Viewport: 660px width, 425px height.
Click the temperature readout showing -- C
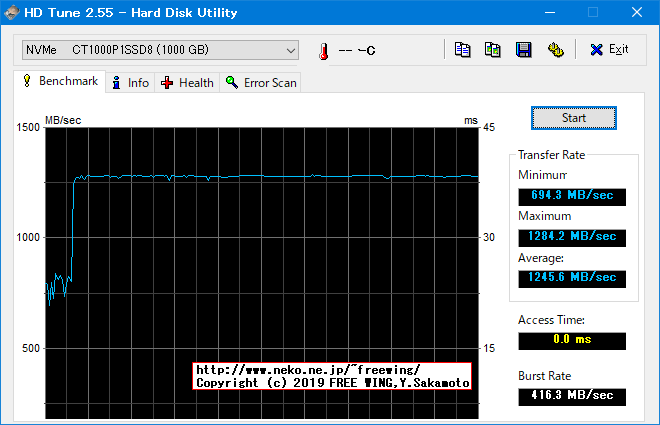pos(357,51)
